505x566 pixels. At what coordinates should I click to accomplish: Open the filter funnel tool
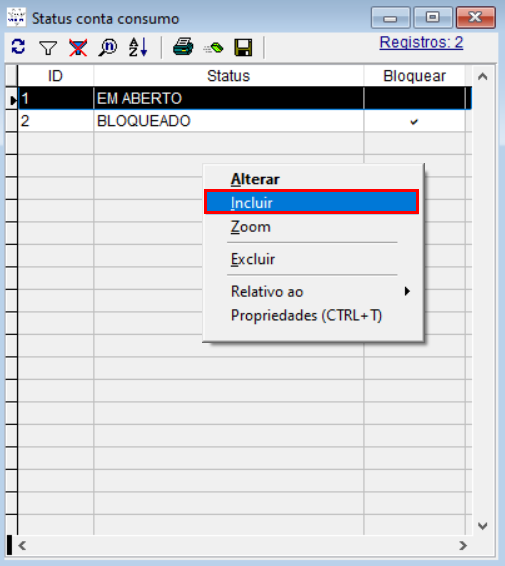(x=48, y=47)
